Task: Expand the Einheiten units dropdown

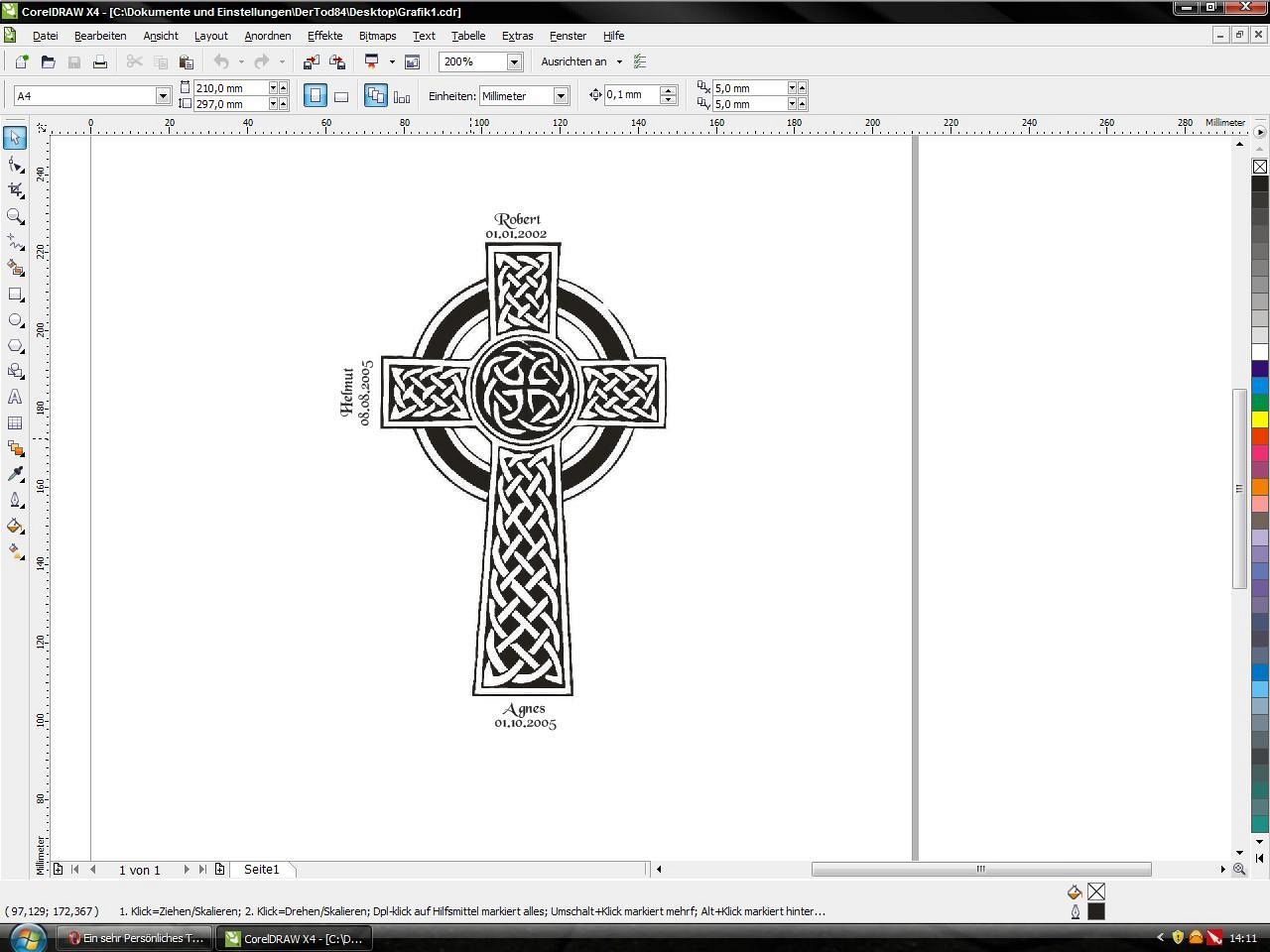Action: coord(561,96)
